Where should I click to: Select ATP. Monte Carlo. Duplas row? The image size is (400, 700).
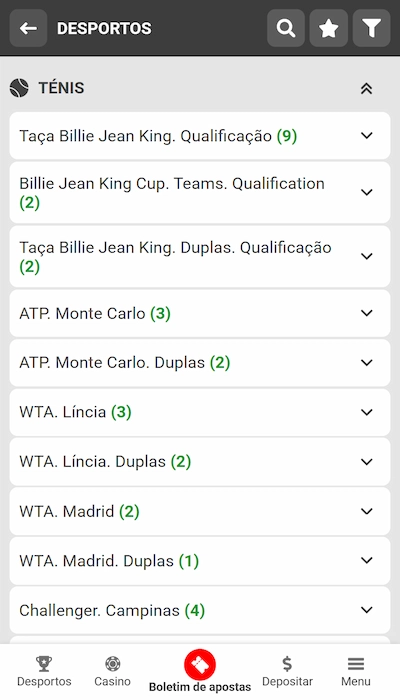click(200, 363)
